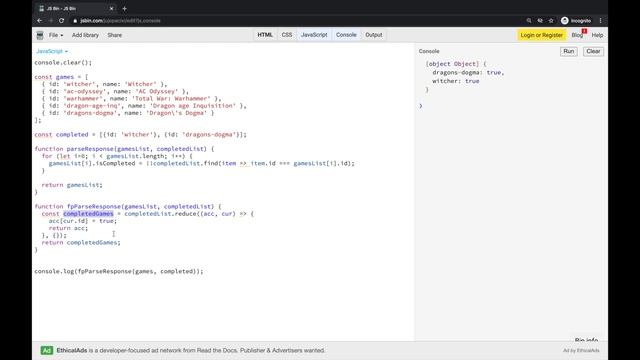Open a new browser tab
This screenshot has height=360, width=640.
coord(124,8)
